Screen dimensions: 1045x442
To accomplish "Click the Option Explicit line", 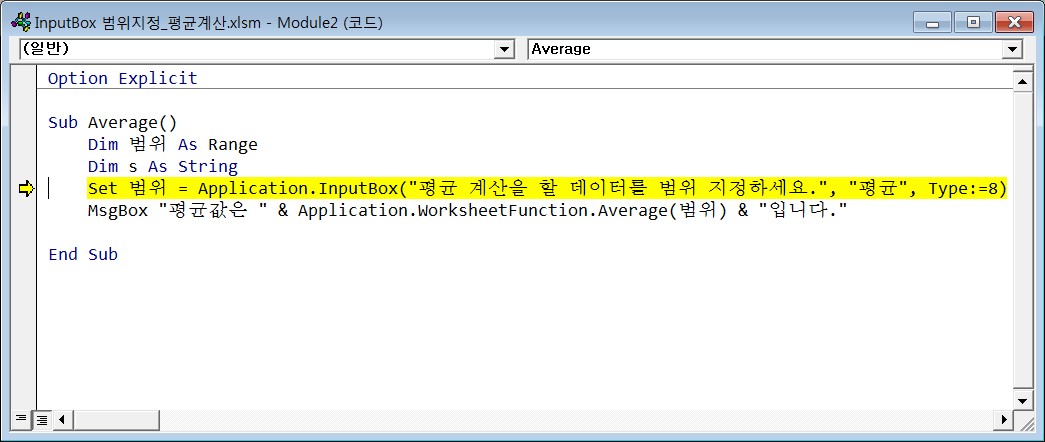I will pos(123,78).
